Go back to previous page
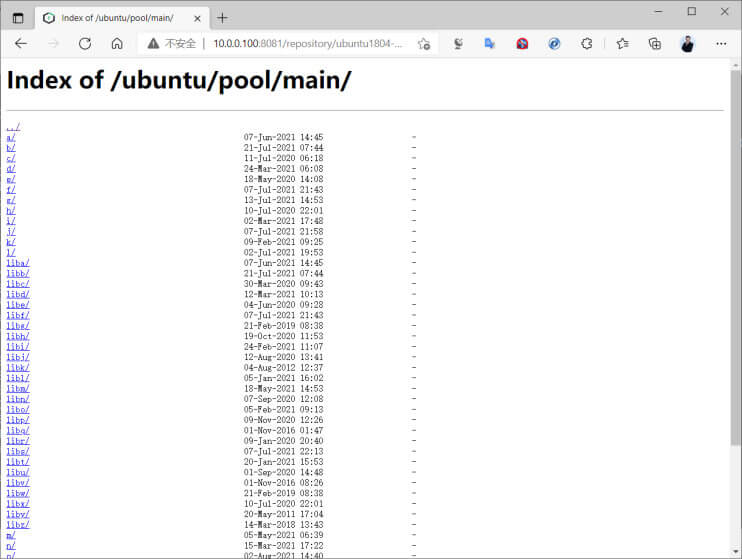 pyautogui.click(x=21, y=44)
